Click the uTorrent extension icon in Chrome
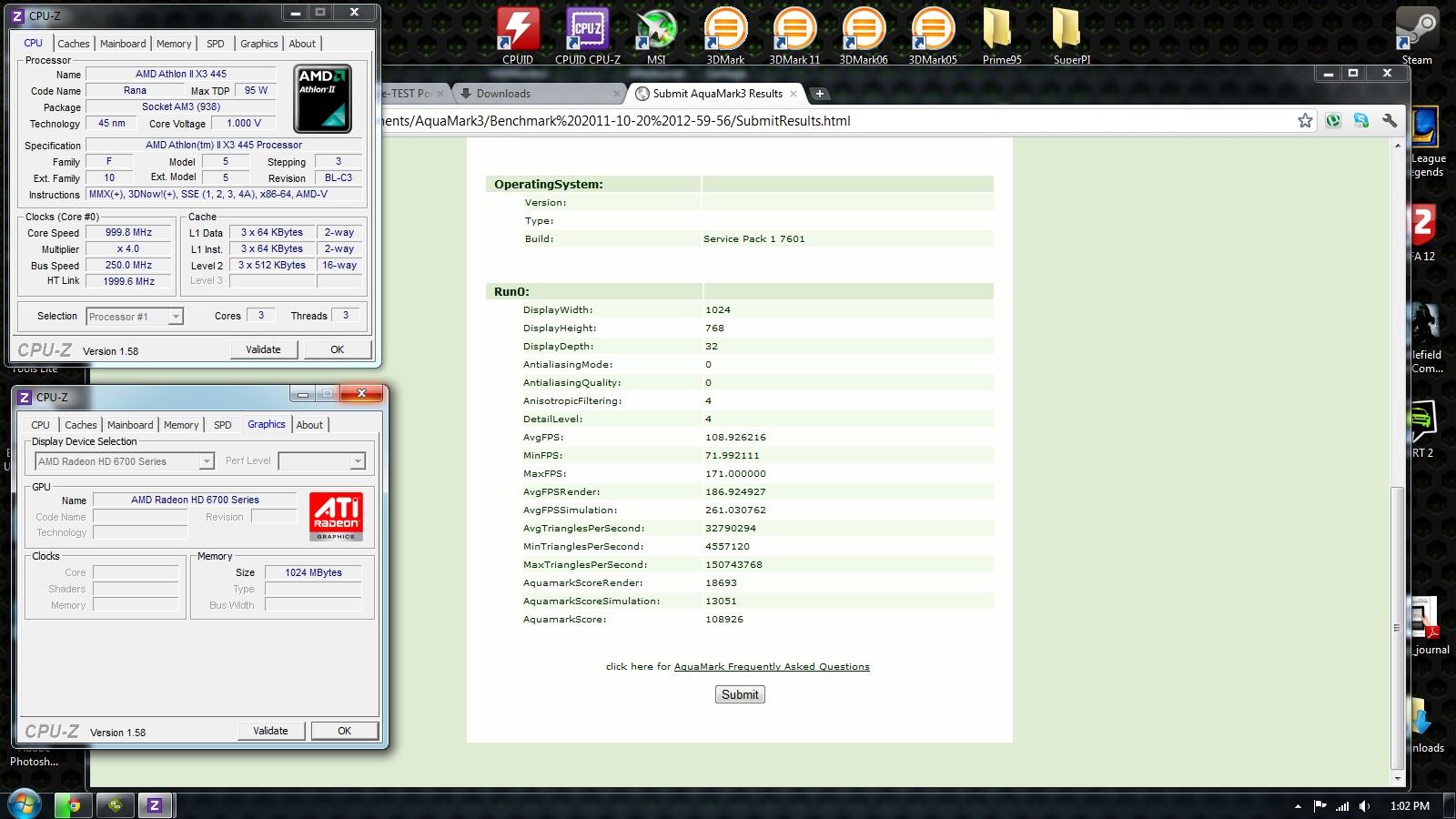This screenshot has width=1456, height=819. (x=1333, y=120)
